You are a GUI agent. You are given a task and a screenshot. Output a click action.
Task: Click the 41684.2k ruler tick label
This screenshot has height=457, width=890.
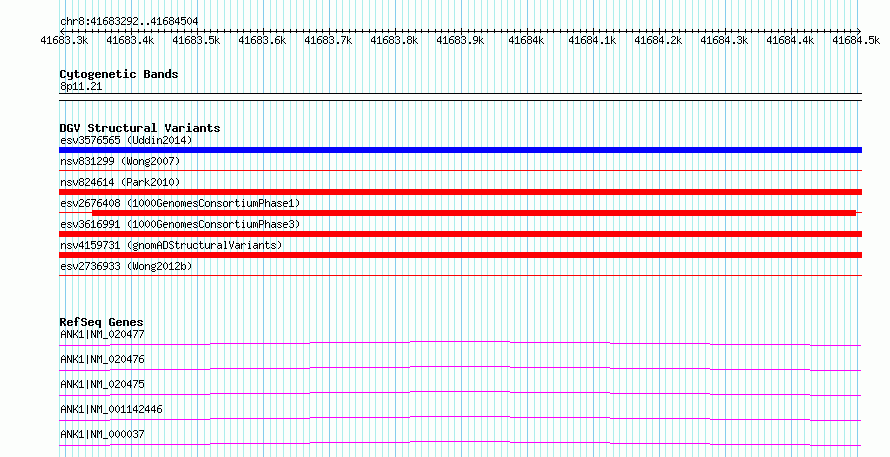(658, 40)
